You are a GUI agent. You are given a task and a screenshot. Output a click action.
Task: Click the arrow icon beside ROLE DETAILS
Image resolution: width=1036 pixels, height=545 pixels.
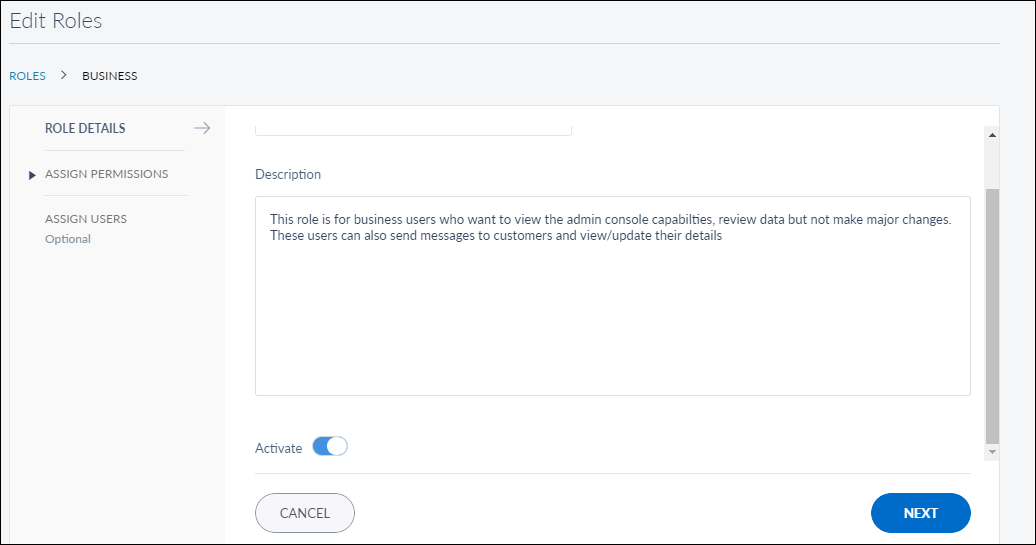[202, 128]
